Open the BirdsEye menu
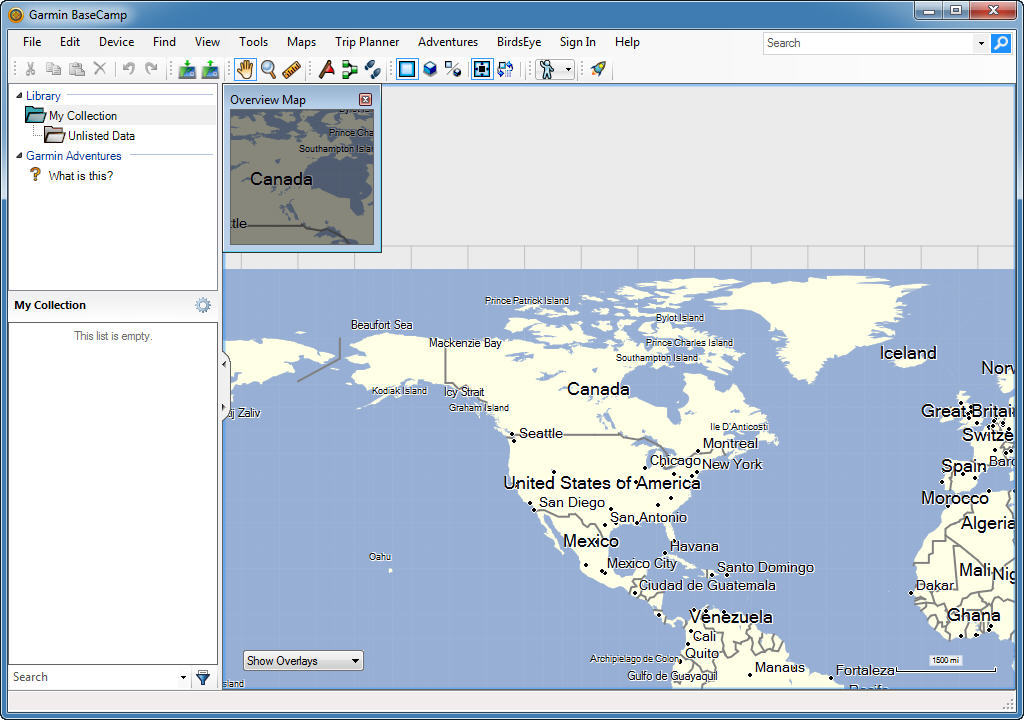 [x=519, y=42]
